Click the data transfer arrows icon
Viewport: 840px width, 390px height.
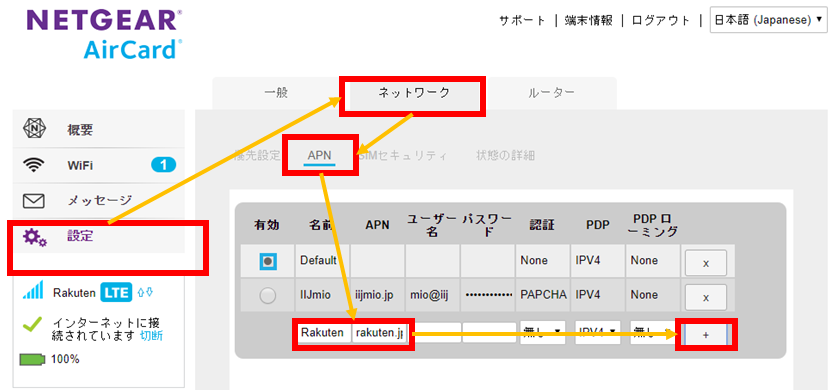pos(145,292)
